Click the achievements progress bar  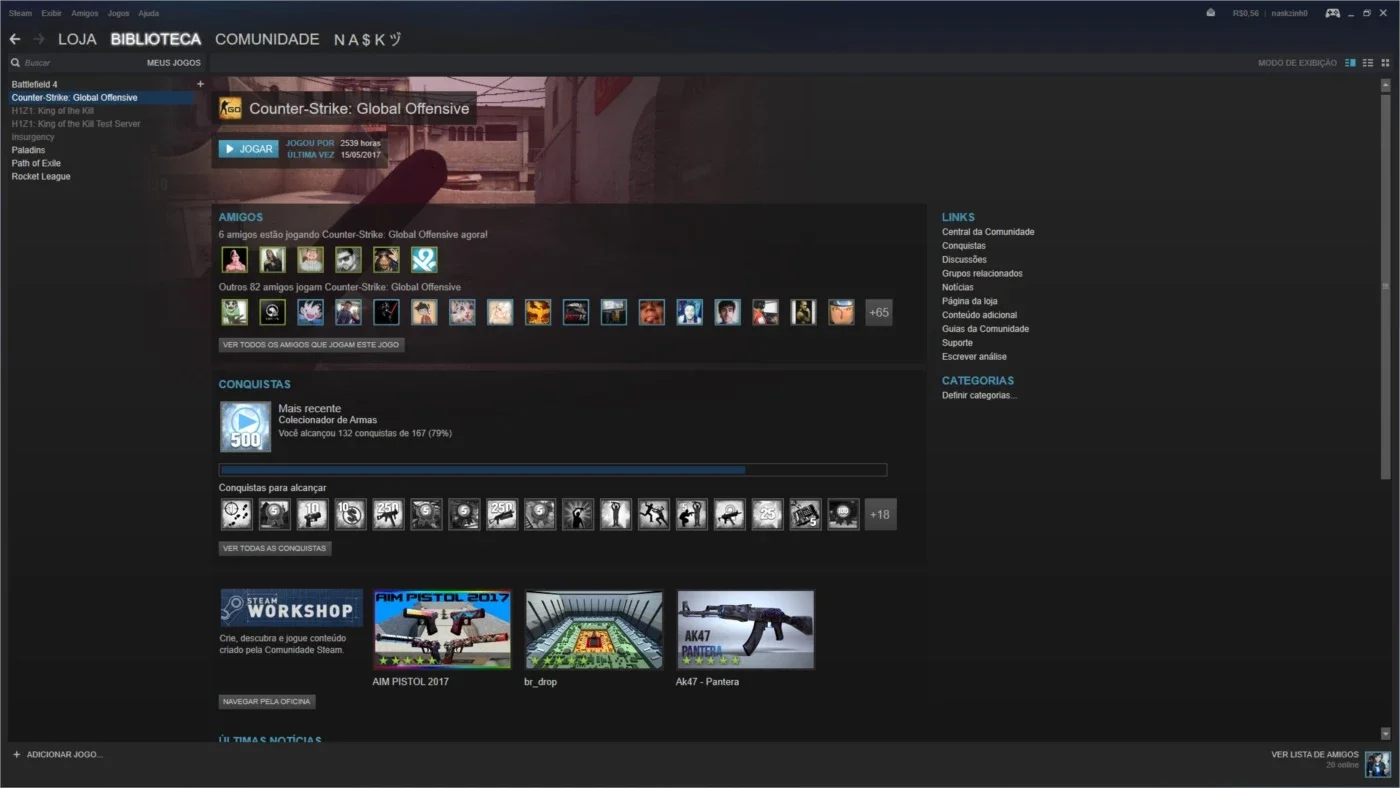point(553,470)
